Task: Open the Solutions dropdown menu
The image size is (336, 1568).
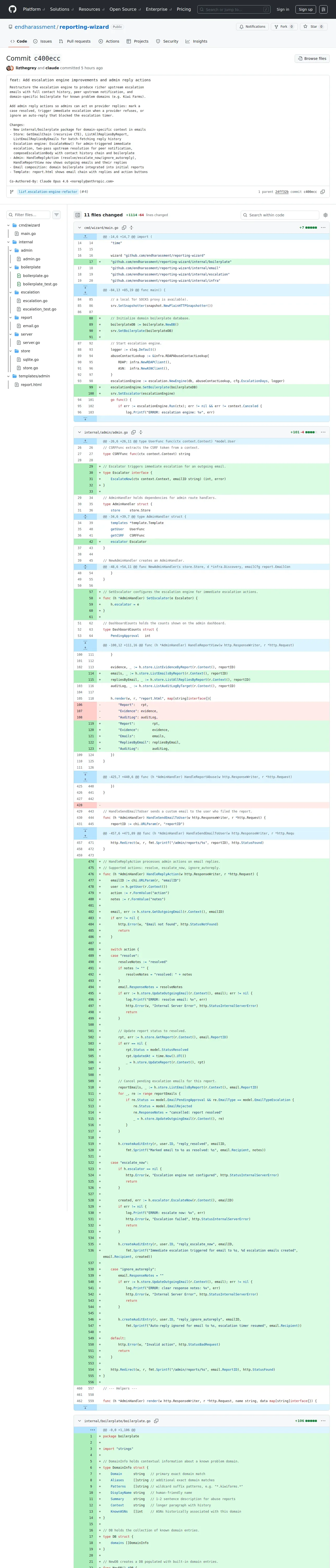Action: point(61,9)
